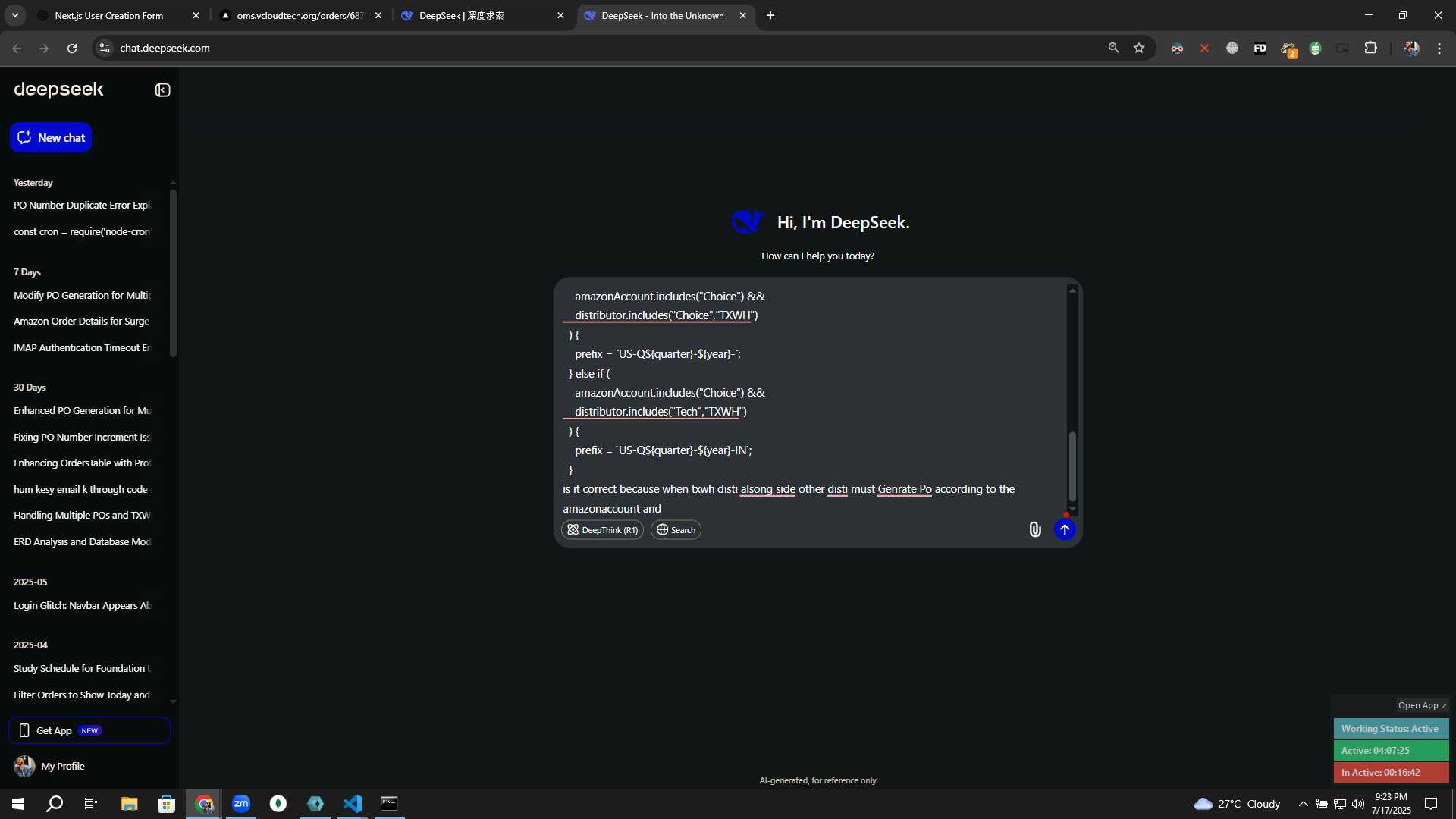View site information icon
The height and width of the screenshot is (819, 1456).
[105, 48]
